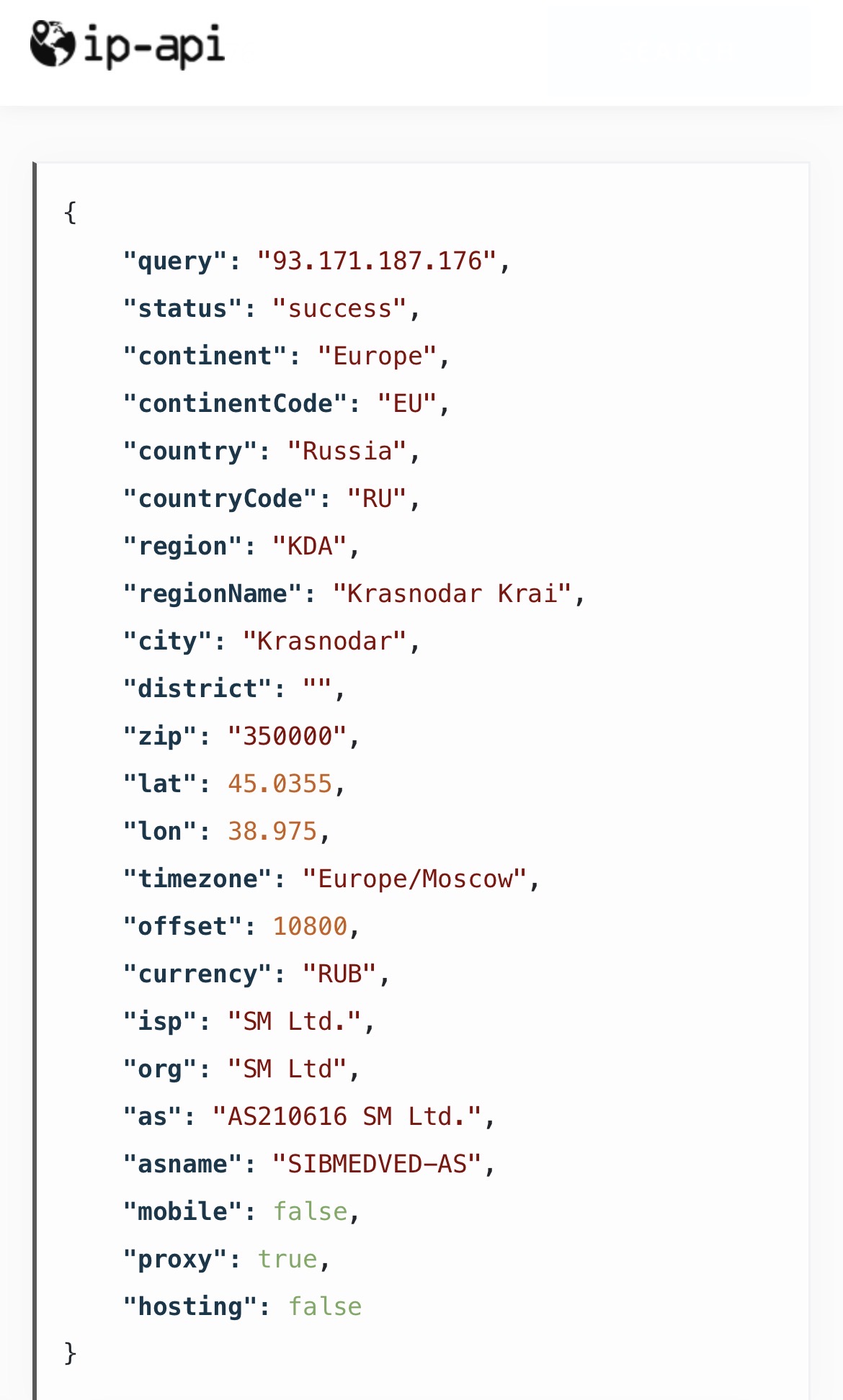The width and height of the screenshot is (843, 1400).
Task: Click the "status" key in JSON
Action: [183, 308]
